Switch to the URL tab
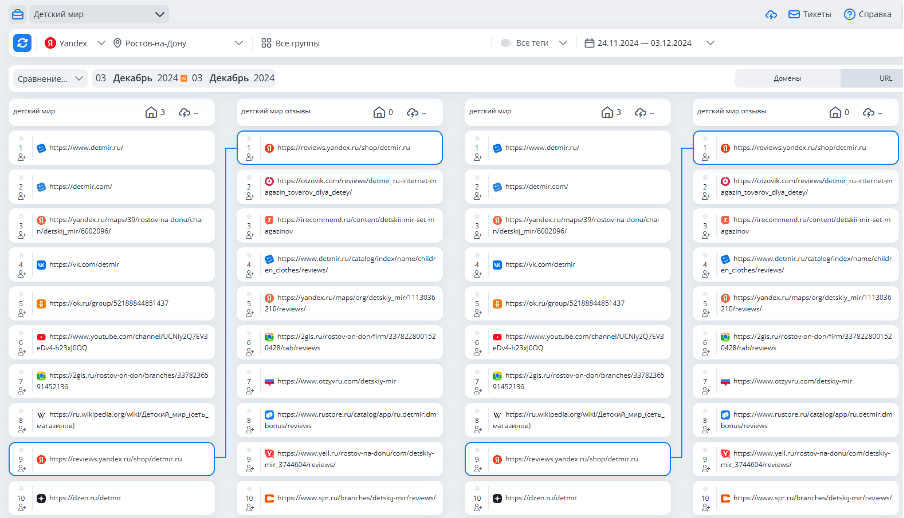 [x=886, y=78]
